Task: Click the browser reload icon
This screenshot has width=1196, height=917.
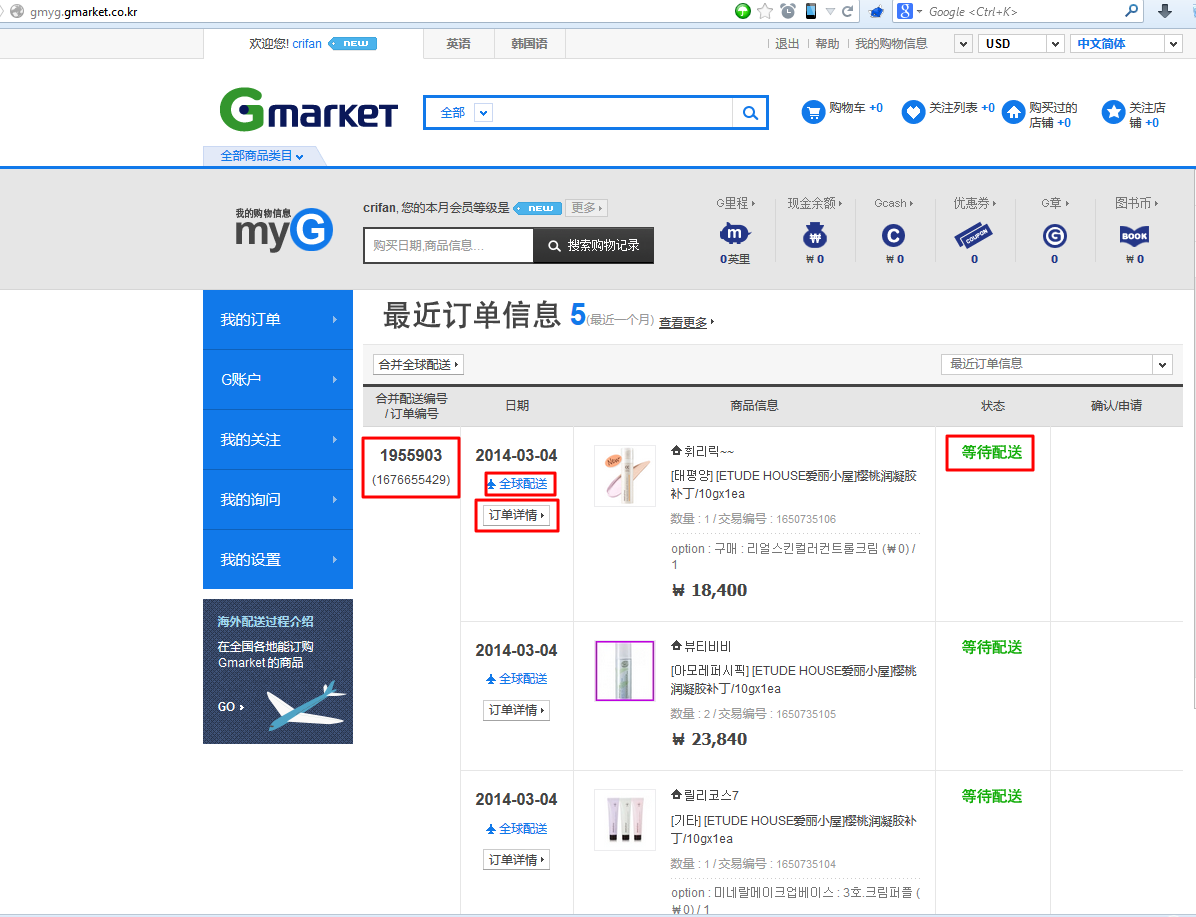Action: 847,11
